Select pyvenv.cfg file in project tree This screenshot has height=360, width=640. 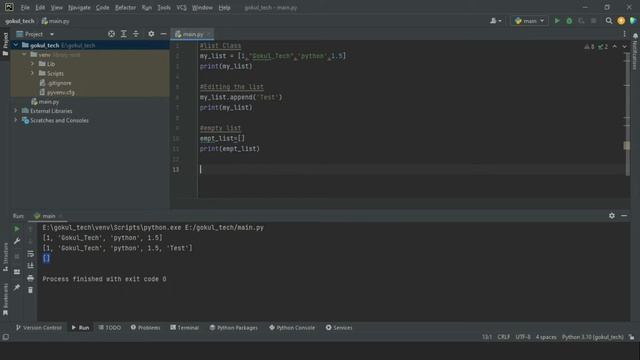coord(57,92)
